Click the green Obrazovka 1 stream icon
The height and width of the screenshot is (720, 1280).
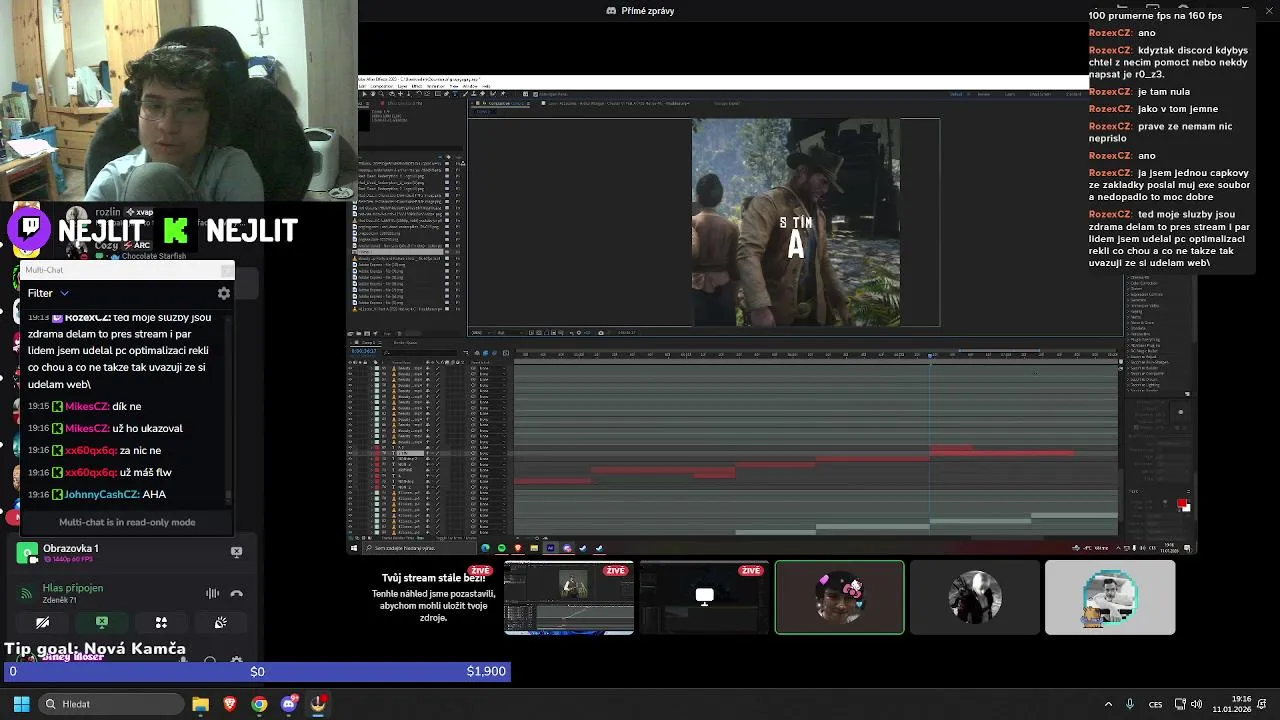pos(27,552)
